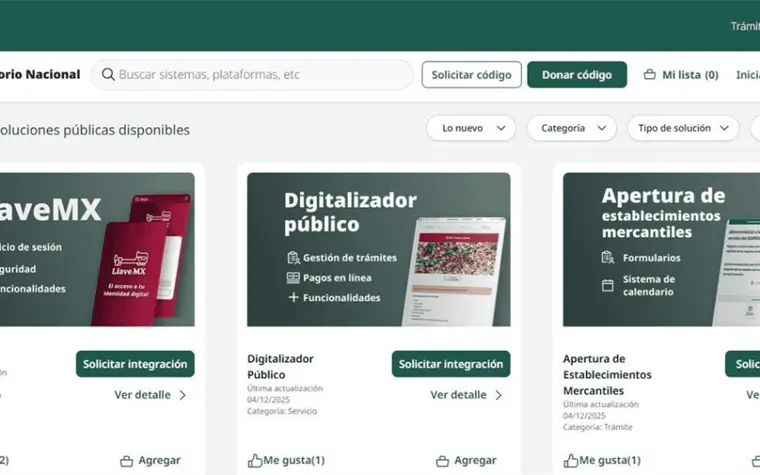Screen dimensions: 760x475
Task: Open the Tipo de solución dropdown
Action: point(683,128)
